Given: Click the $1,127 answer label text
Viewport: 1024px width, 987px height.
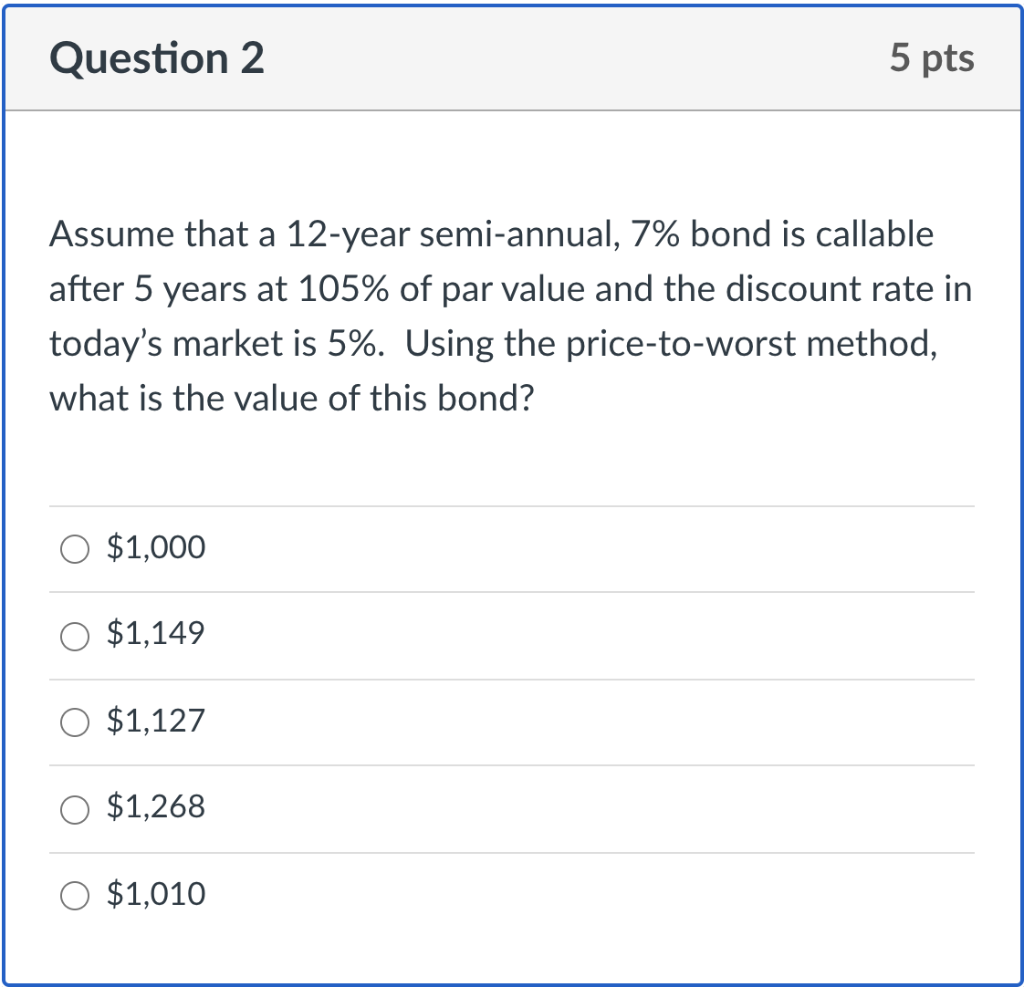Looking at the screenshot, I should 155,721.
